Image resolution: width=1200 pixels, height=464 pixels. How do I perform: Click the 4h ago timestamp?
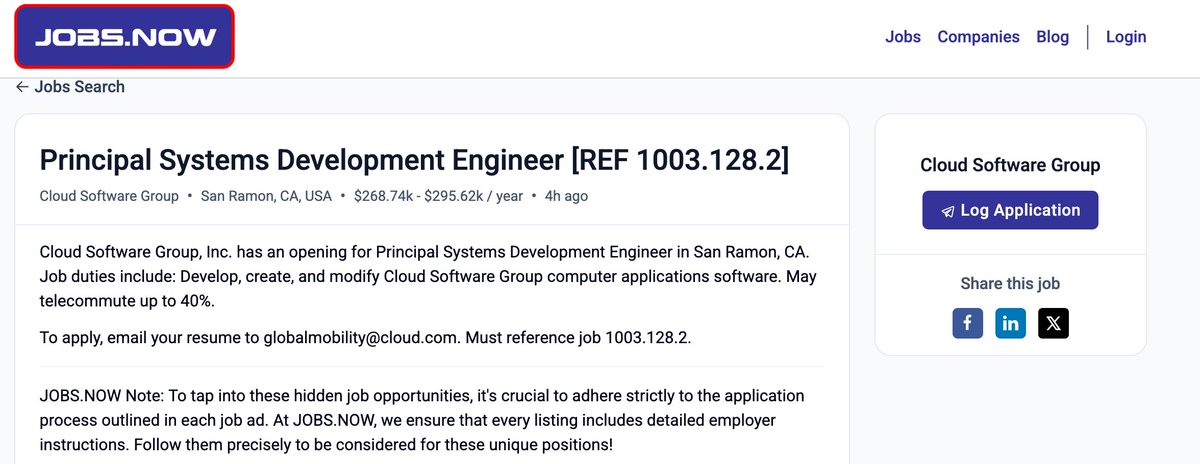click(x=566, y=196)
